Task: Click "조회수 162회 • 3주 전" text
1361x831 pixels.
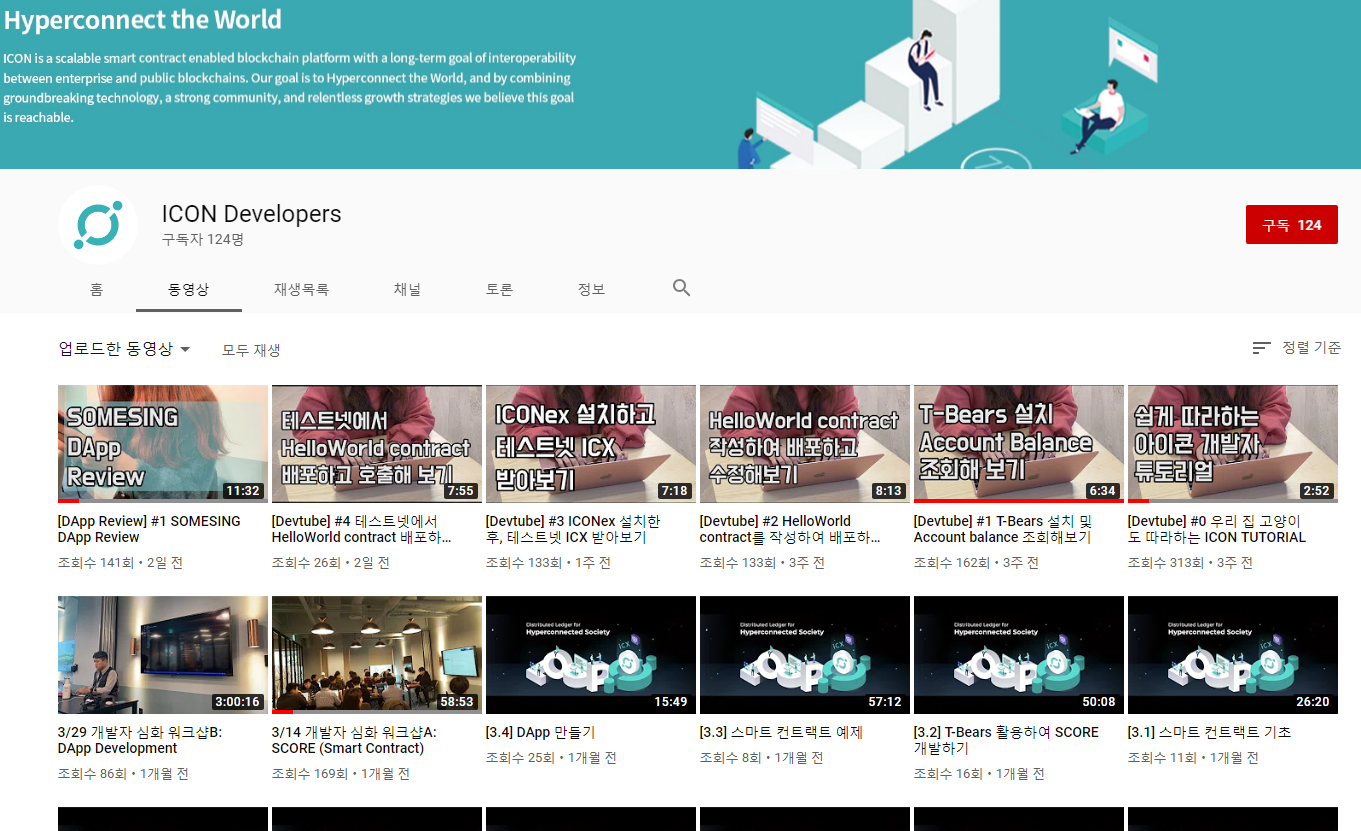Action: (976, 563)
